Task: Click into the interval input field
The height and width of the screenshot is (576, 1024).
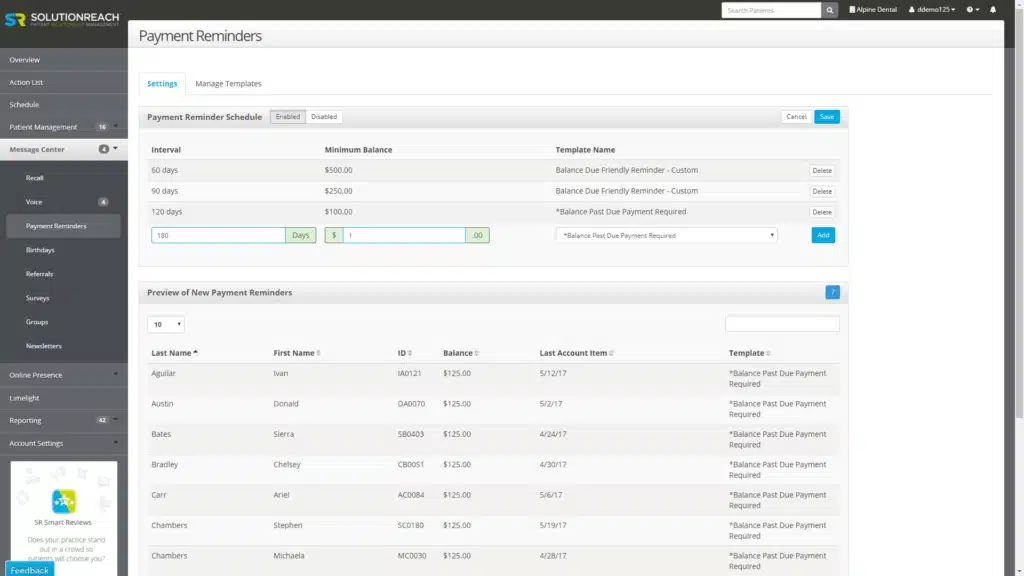Action: 217,234
